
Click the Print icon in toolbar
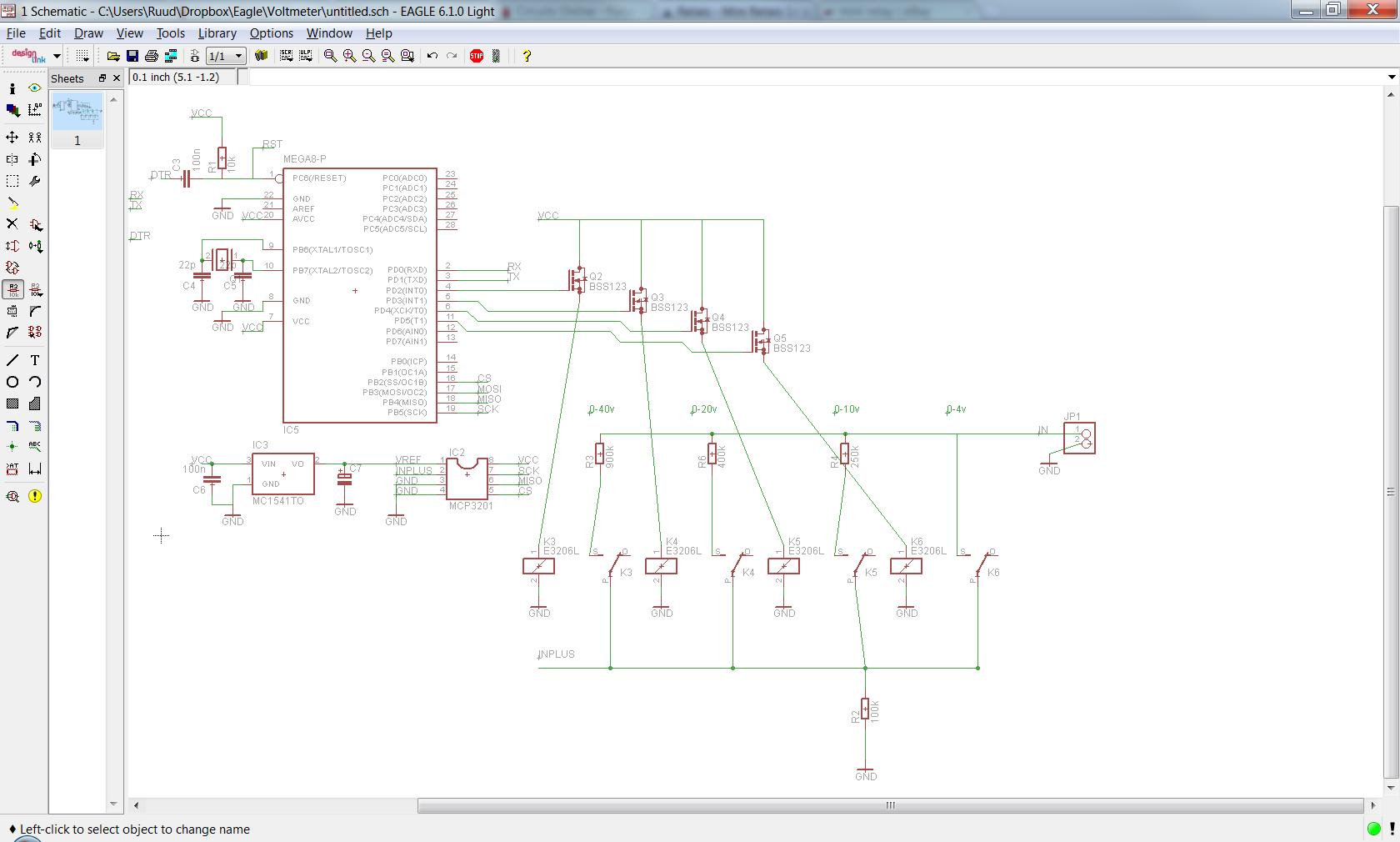[151, 56]
